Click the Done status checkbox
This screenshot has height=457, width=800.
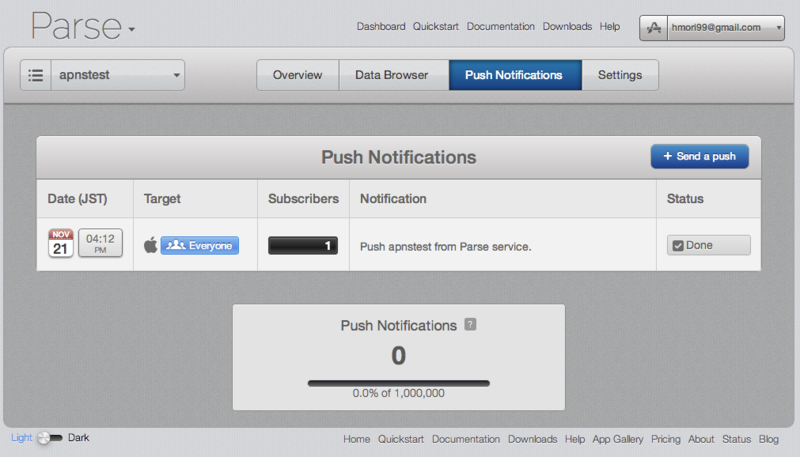(x=678, y=246)
